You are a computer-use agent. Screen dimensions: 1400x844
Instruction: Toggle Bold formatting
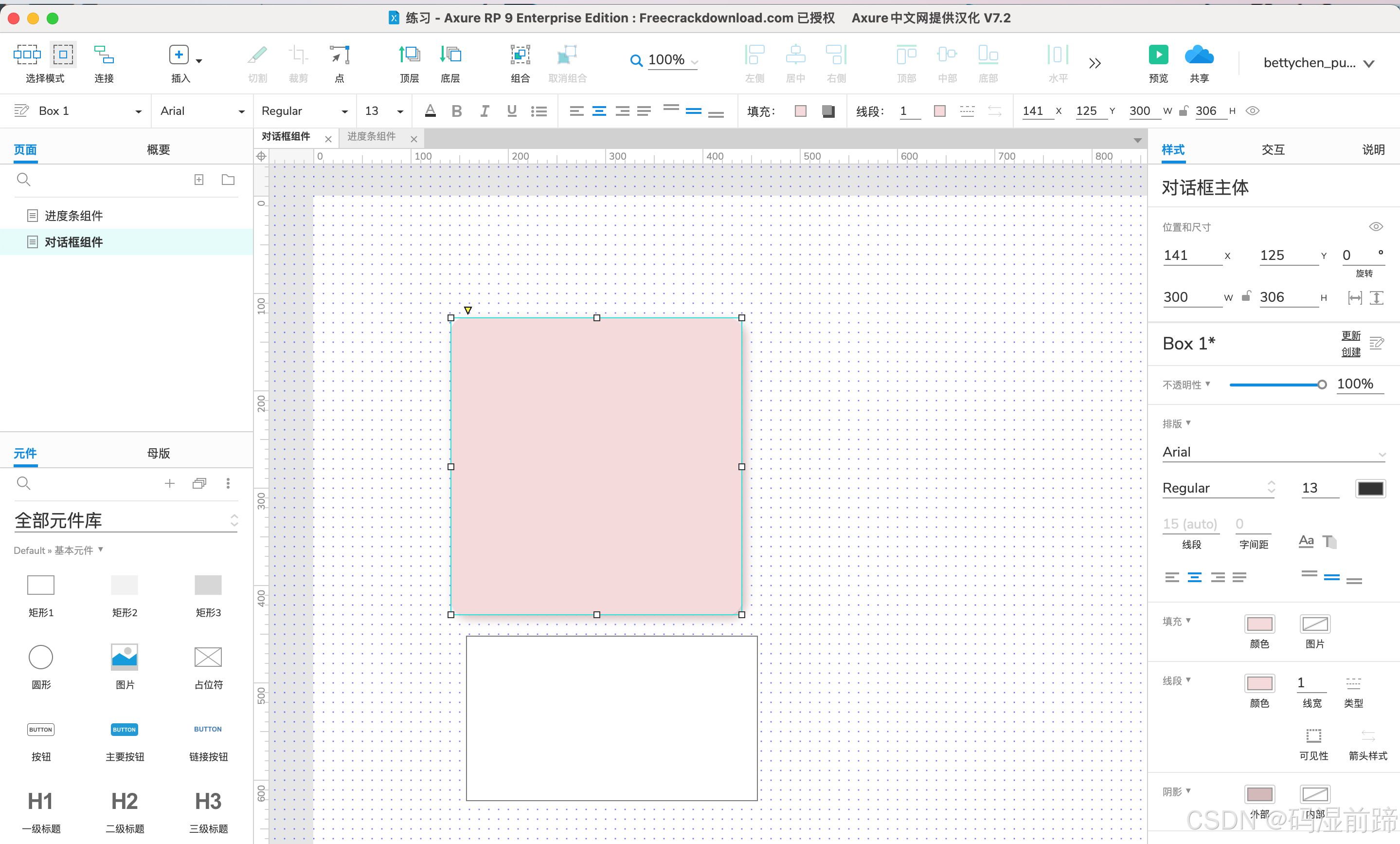click(x=456, y=111)
